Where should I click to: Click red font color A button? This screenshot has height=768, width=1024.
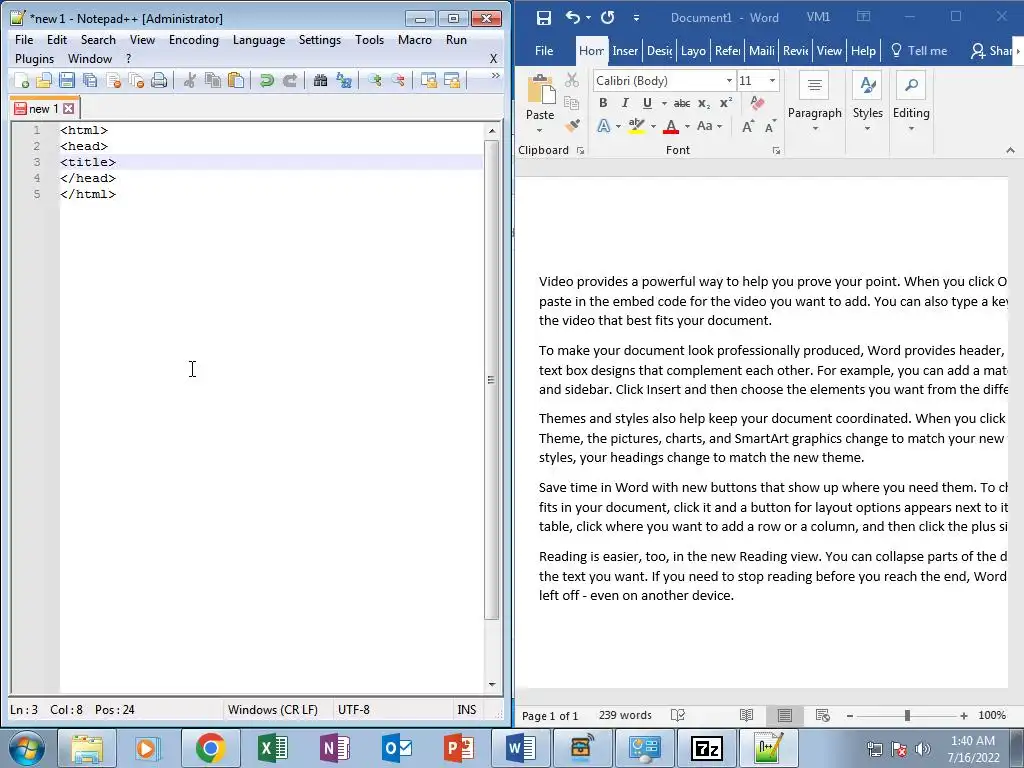[671, 126]
